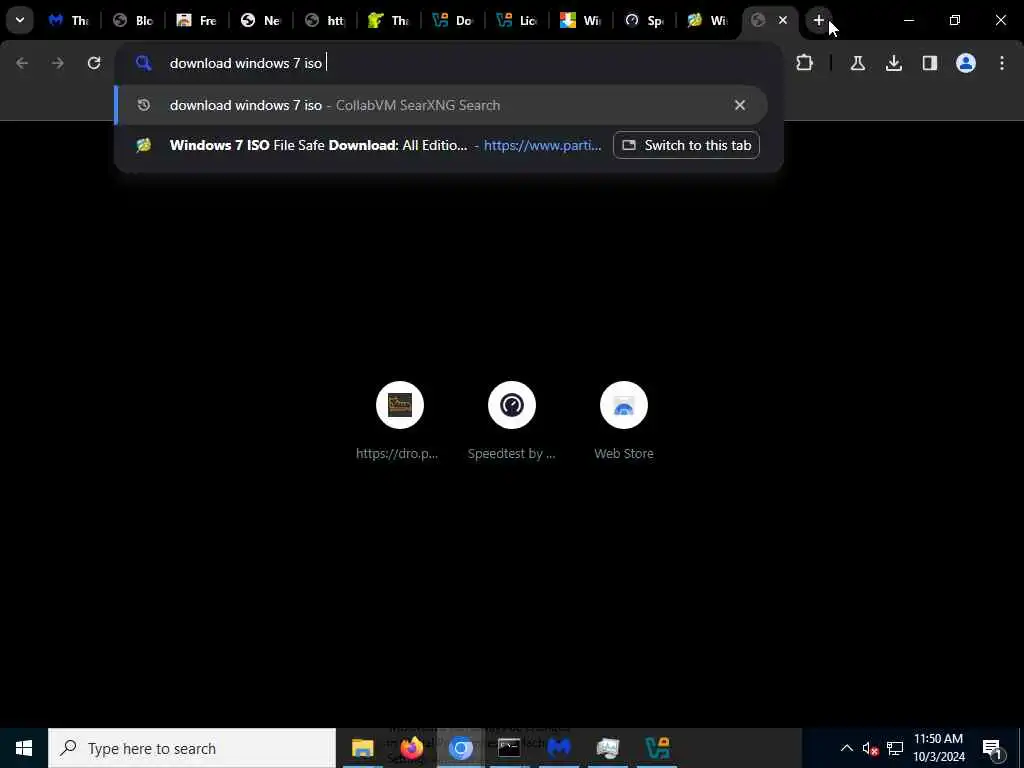The width and height of the screenshot is (1024, 768).
Task: Reload the current page
Action: pos(94,63)
